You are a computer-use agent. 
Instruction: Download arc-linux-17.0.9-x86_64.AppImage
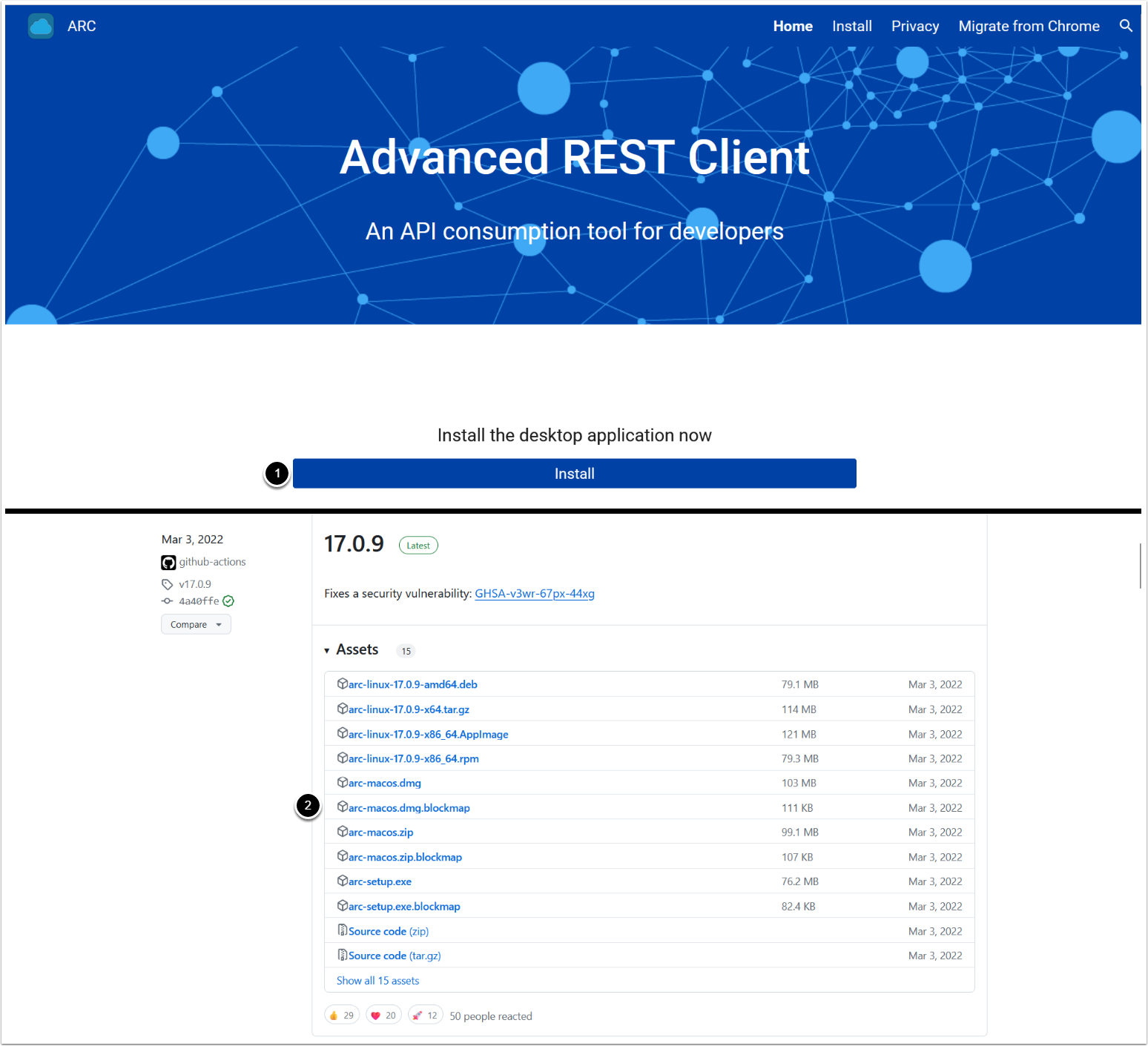(x=429, y=734)
